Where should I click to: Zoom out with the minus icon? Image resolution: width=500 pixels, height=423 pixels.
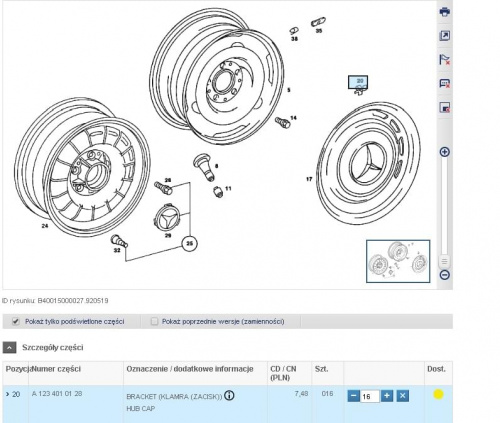pyautogui.click(x=445, y=275)
